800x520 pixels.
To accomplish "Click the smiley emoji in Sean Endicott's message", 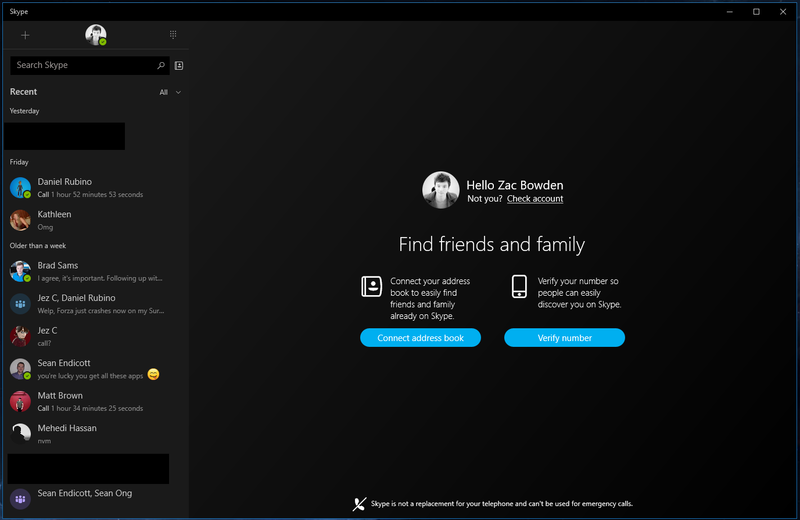I will tap(153, 375).
